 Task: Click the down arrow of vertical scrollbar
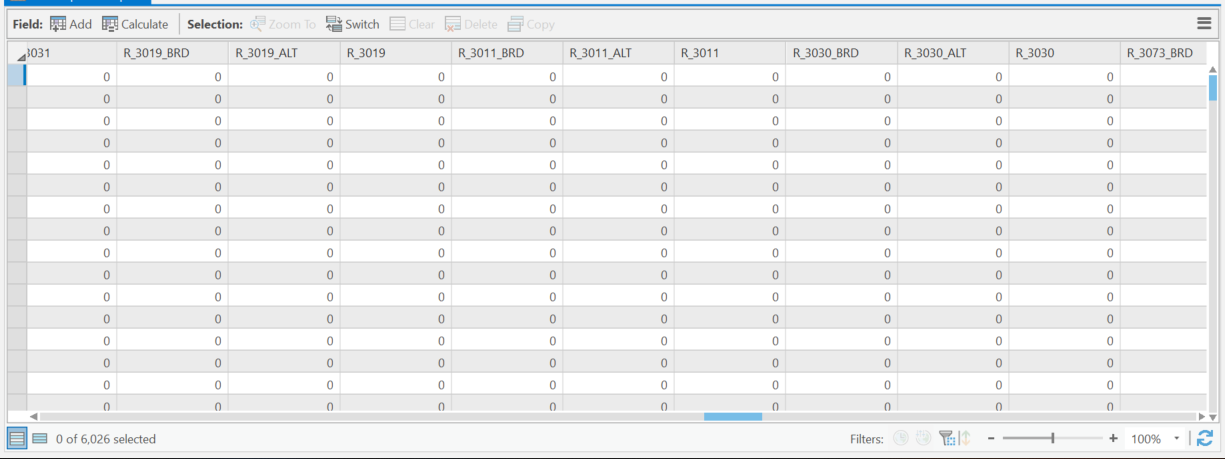1213,415
